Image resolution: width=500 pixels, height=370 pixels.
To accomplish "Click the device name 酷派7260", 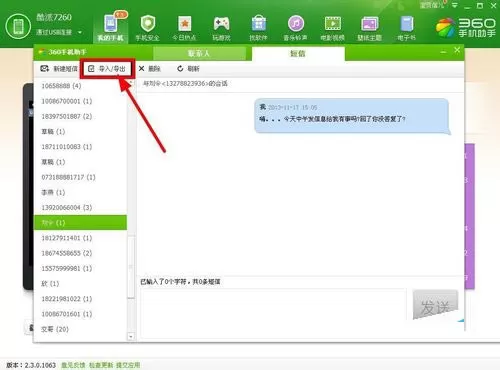I will point(54,17).
